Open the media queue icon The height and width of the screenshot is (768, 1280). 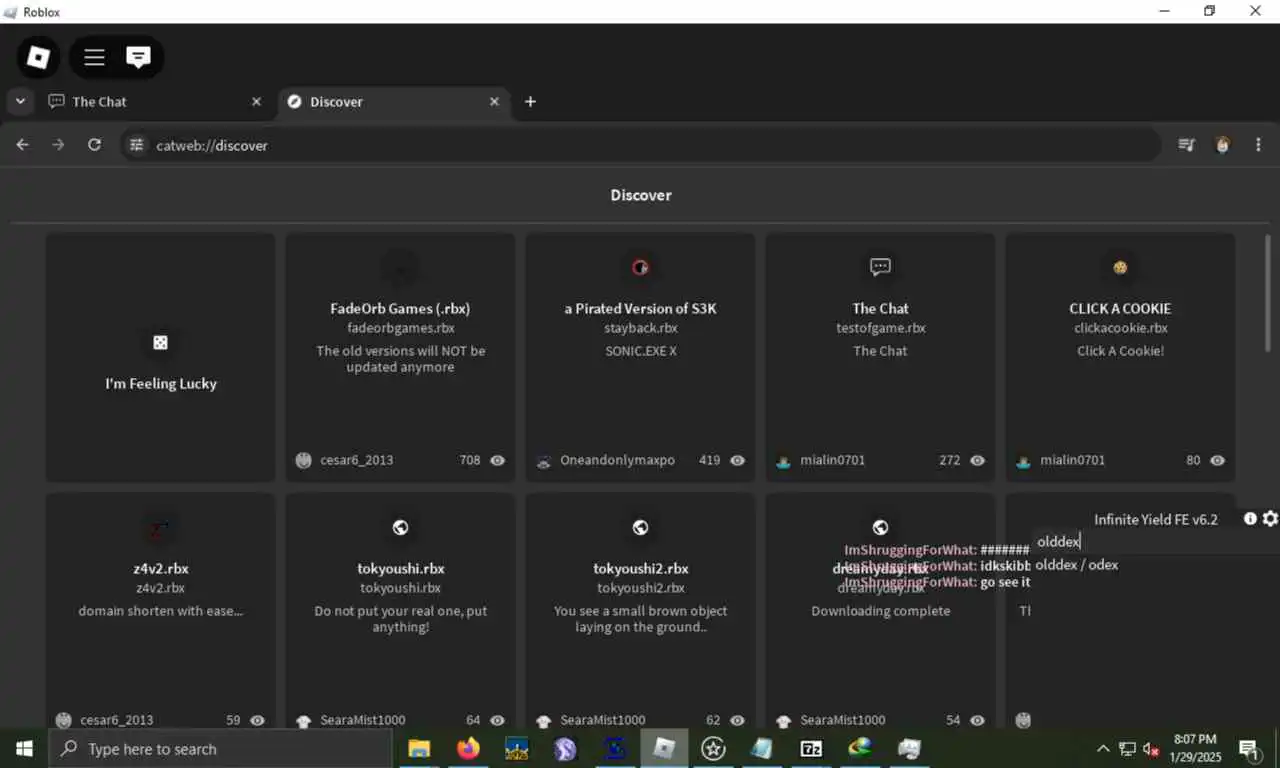(x=1186, y=145)
